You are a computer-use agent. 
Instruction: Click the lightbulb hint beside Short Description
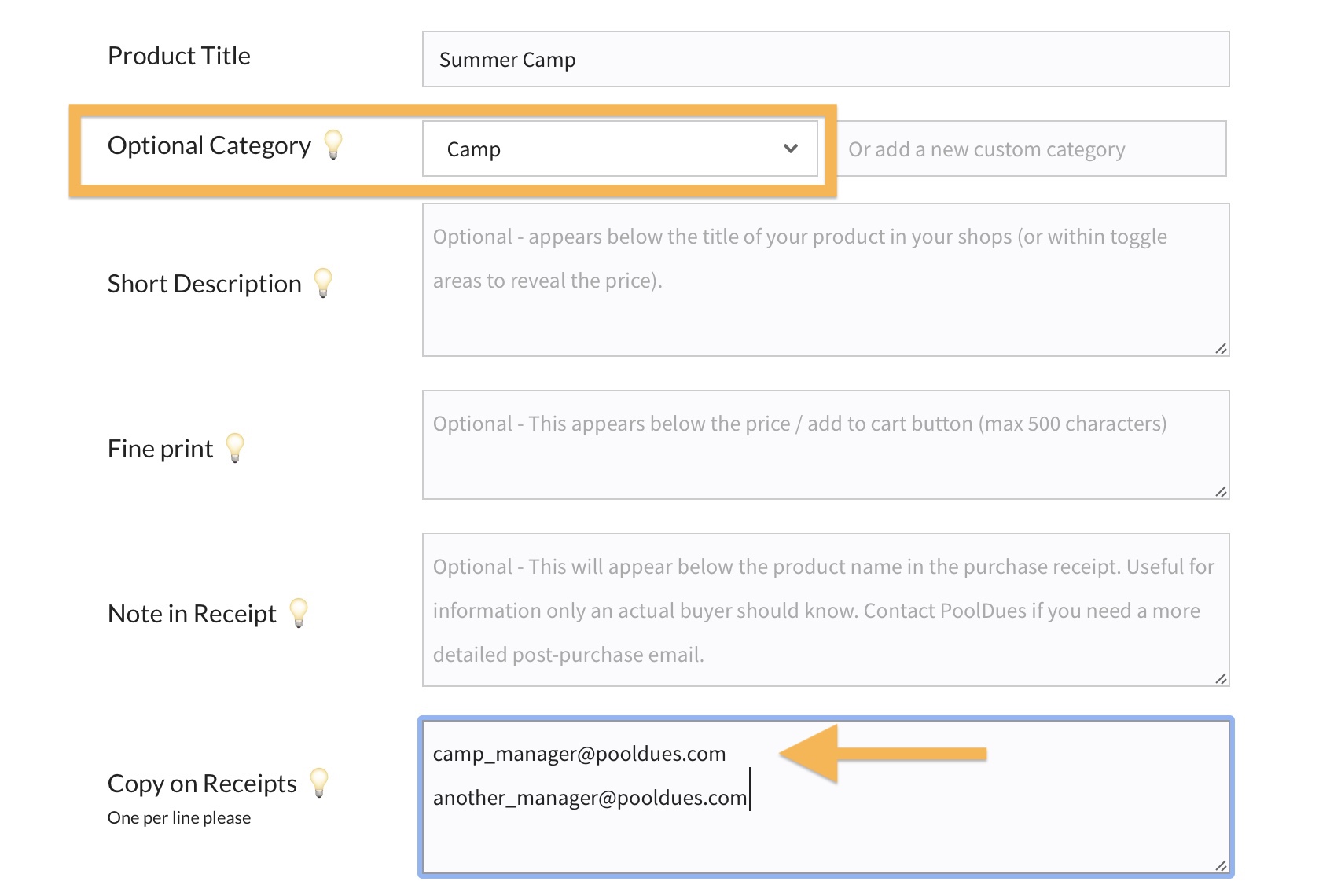click(323, 283)
